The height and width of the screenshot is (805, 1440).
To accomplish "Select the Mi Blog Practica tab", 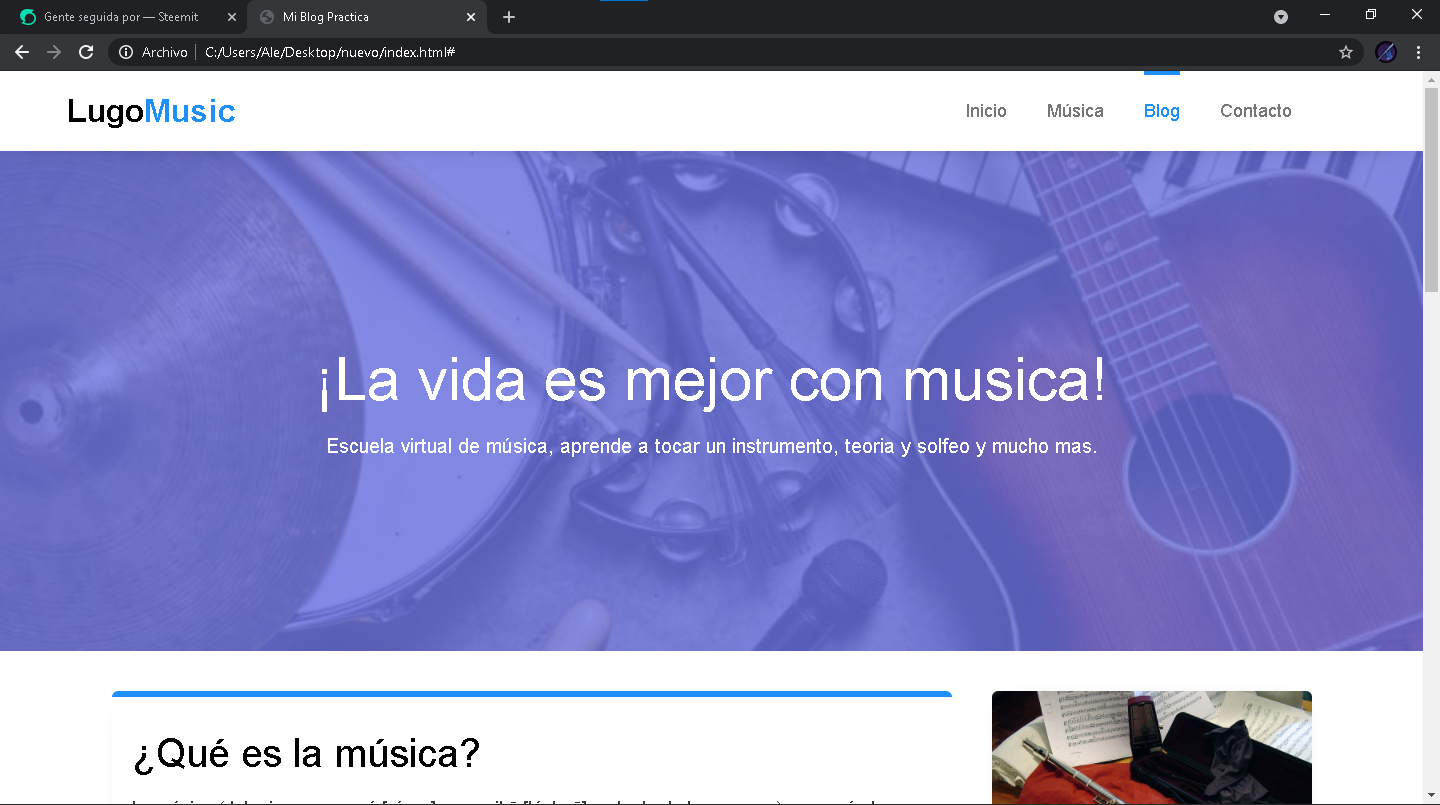I will pyautogui.click(x=366, y=17).
